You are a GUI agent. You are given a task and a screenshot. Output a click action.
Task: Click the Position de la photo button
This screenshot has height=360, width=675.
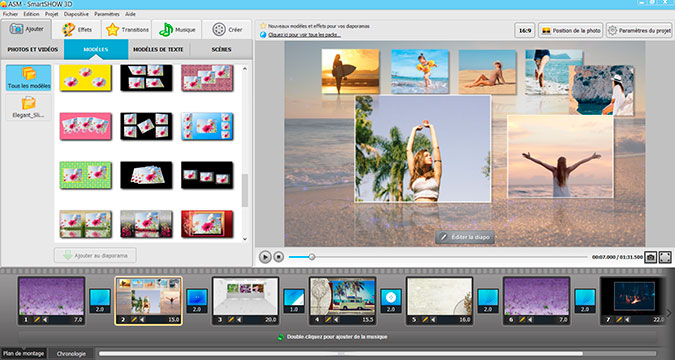pyautogui.click(x=571, y=31)
